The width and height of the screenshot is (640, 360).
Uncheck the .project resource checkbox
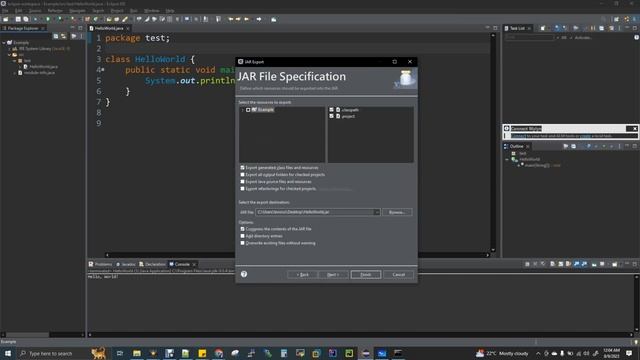click(x=331, y=116)
